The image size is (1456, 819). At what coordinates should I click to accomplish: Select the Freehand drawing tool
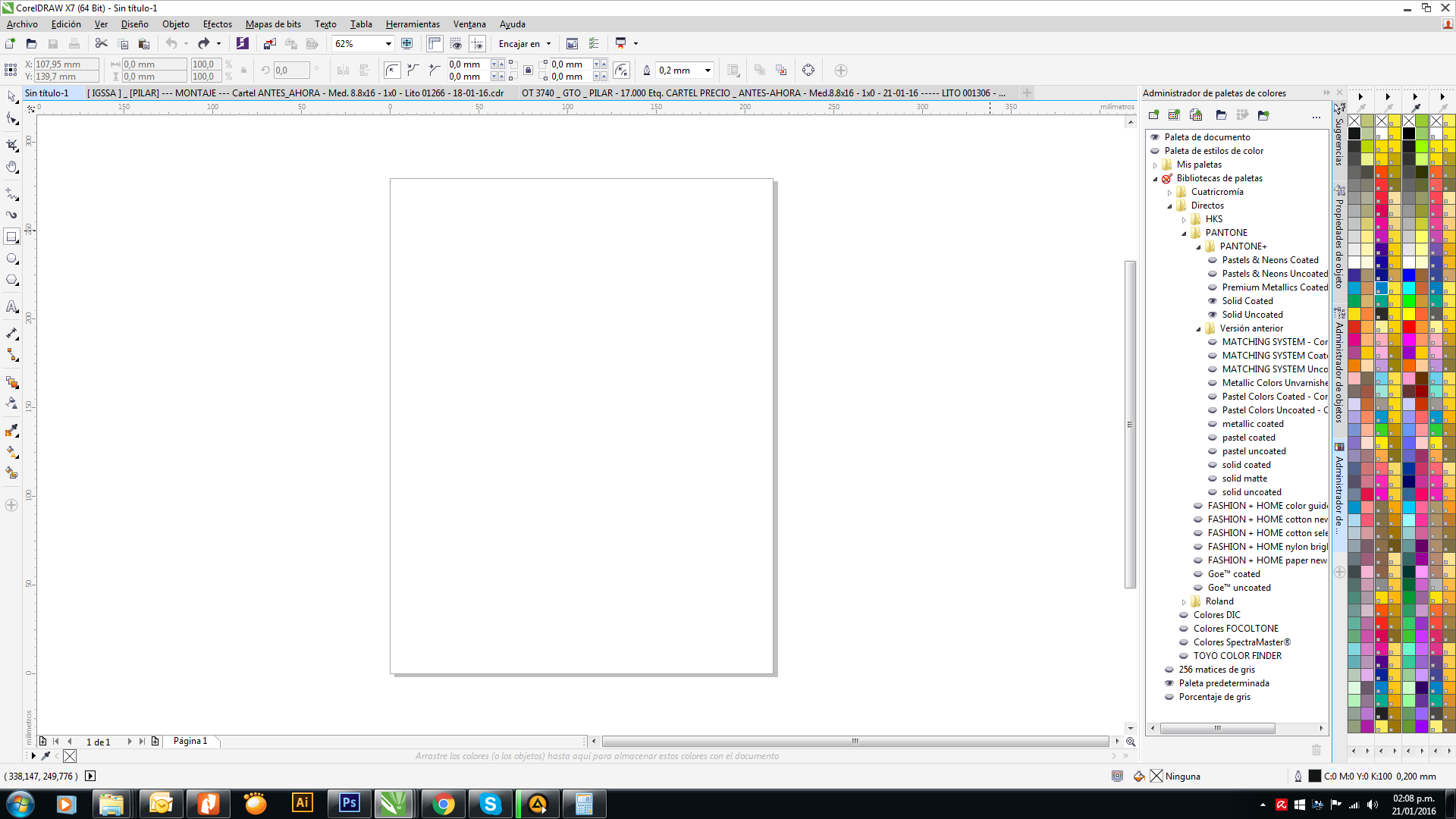(11, 193)
